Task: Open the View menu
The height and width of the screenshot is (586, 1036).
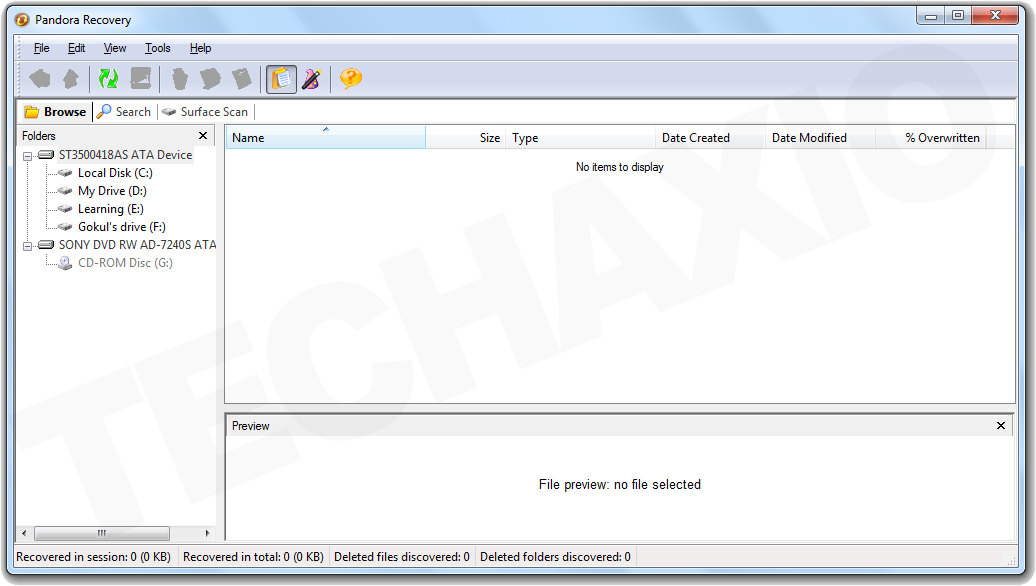Action: 114,47
